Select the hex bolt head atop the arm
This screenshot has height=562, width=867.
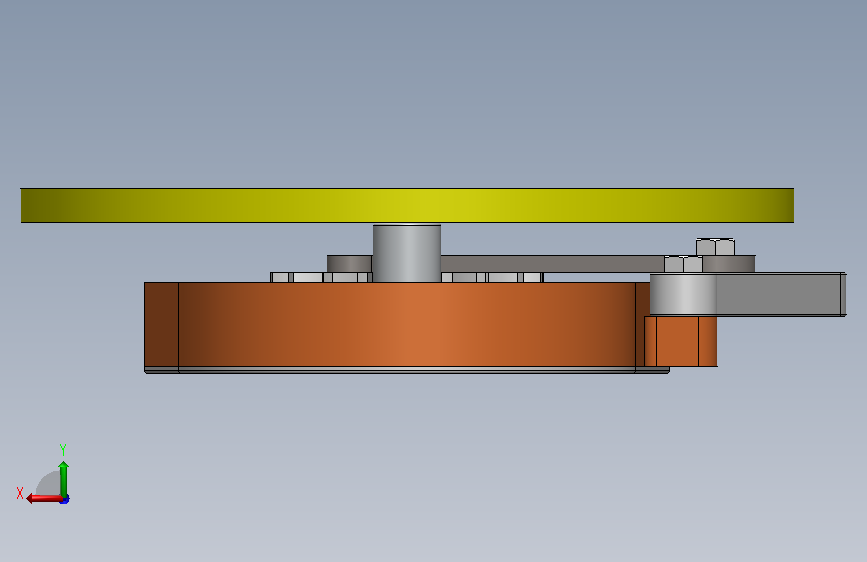point(715,247)
